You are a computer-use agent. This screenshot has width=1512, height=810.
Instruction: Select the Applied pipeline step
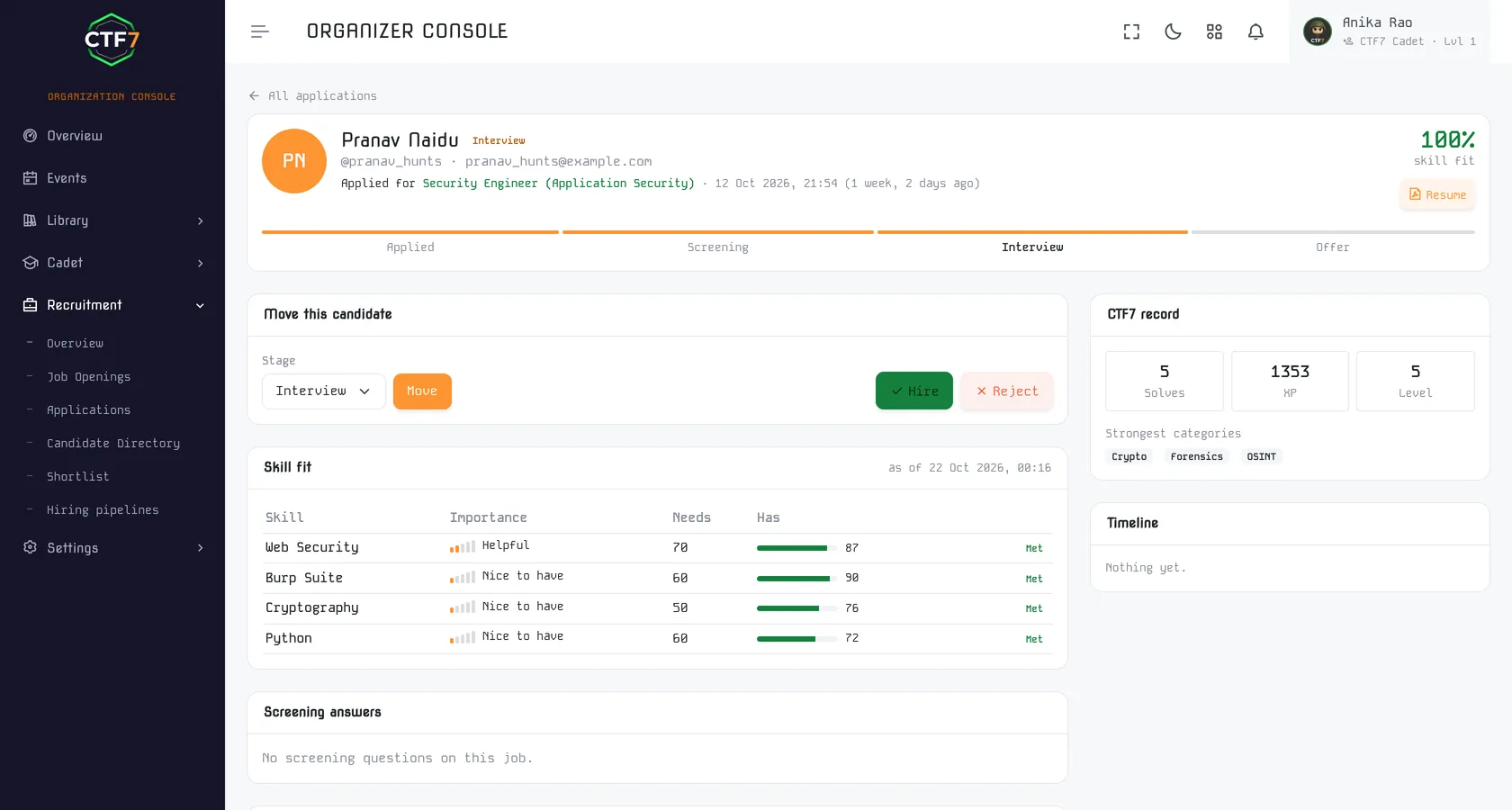point(410,241)
